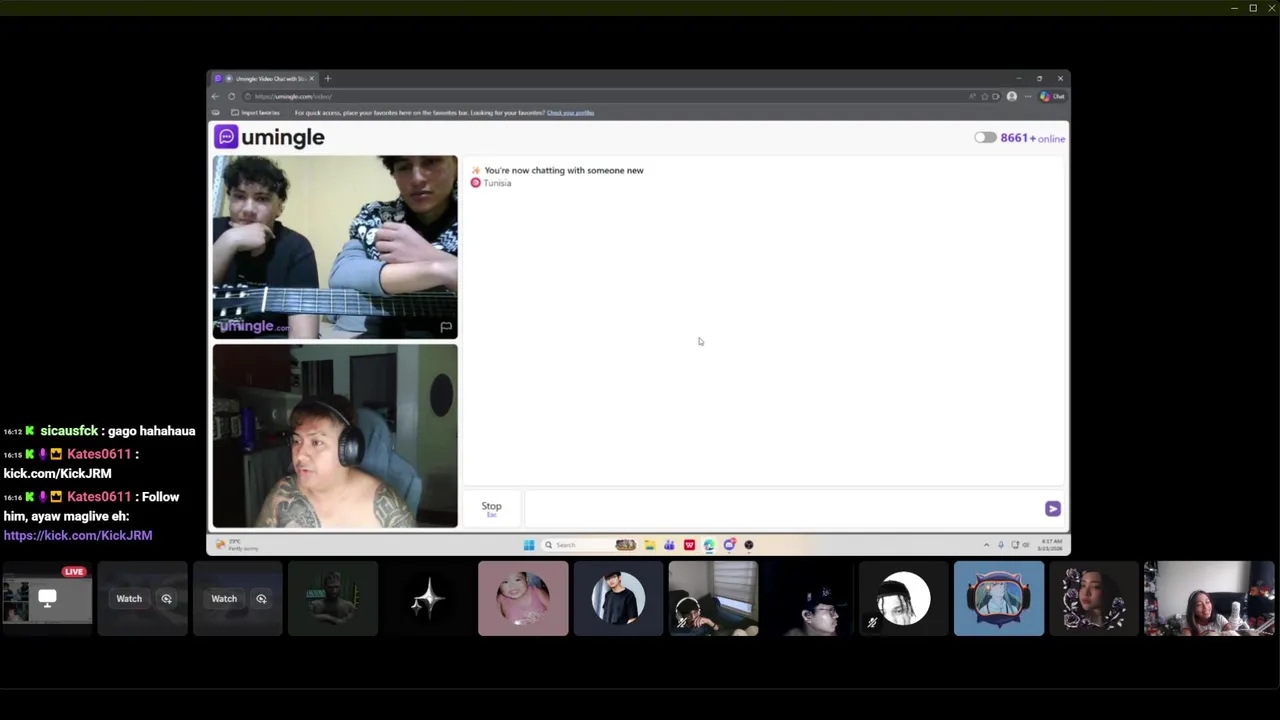
Task: Open the Teams taskbar icon
Action: click(x=669, y=545)
